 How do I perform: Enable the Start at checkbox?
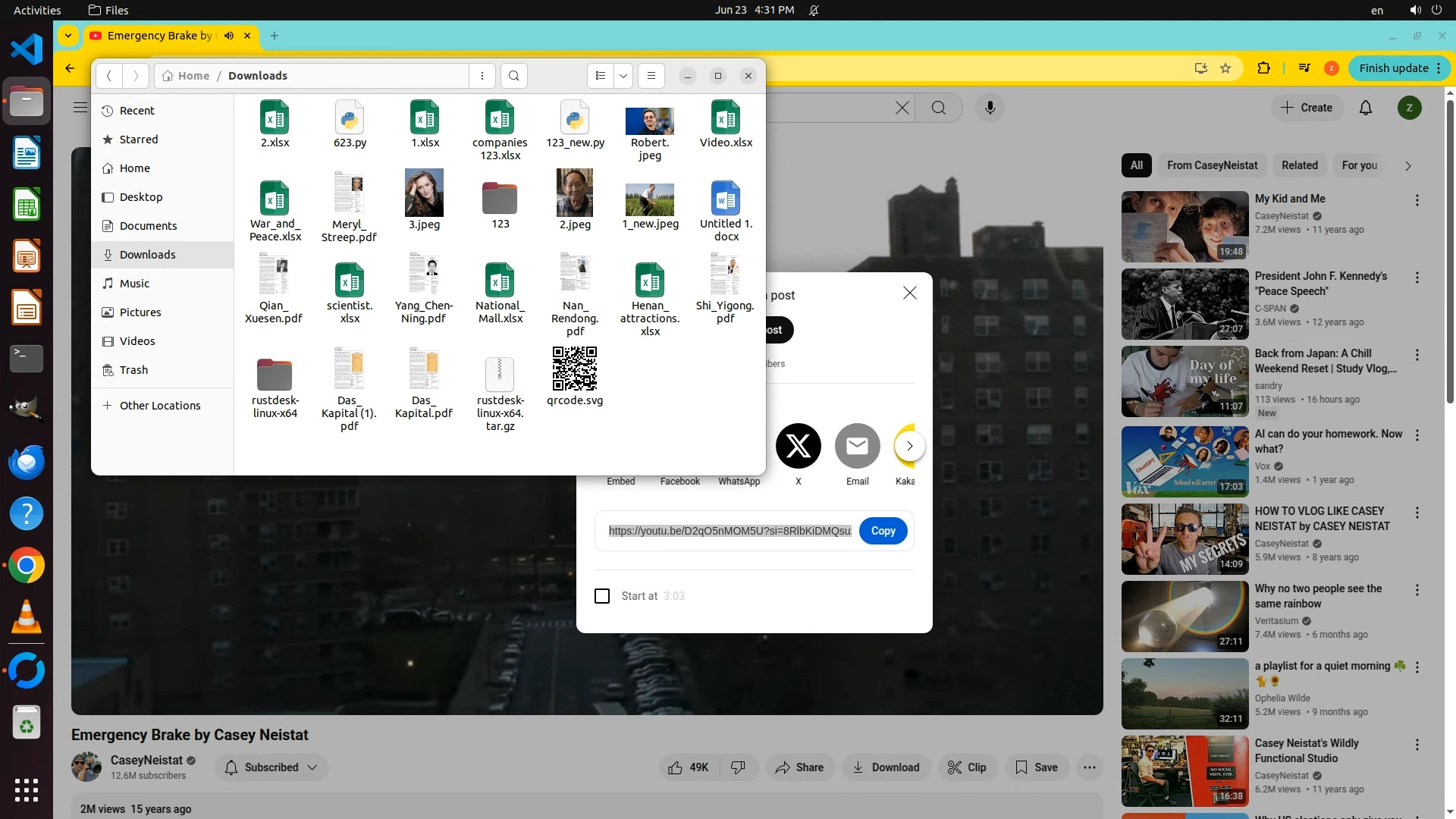602,596
